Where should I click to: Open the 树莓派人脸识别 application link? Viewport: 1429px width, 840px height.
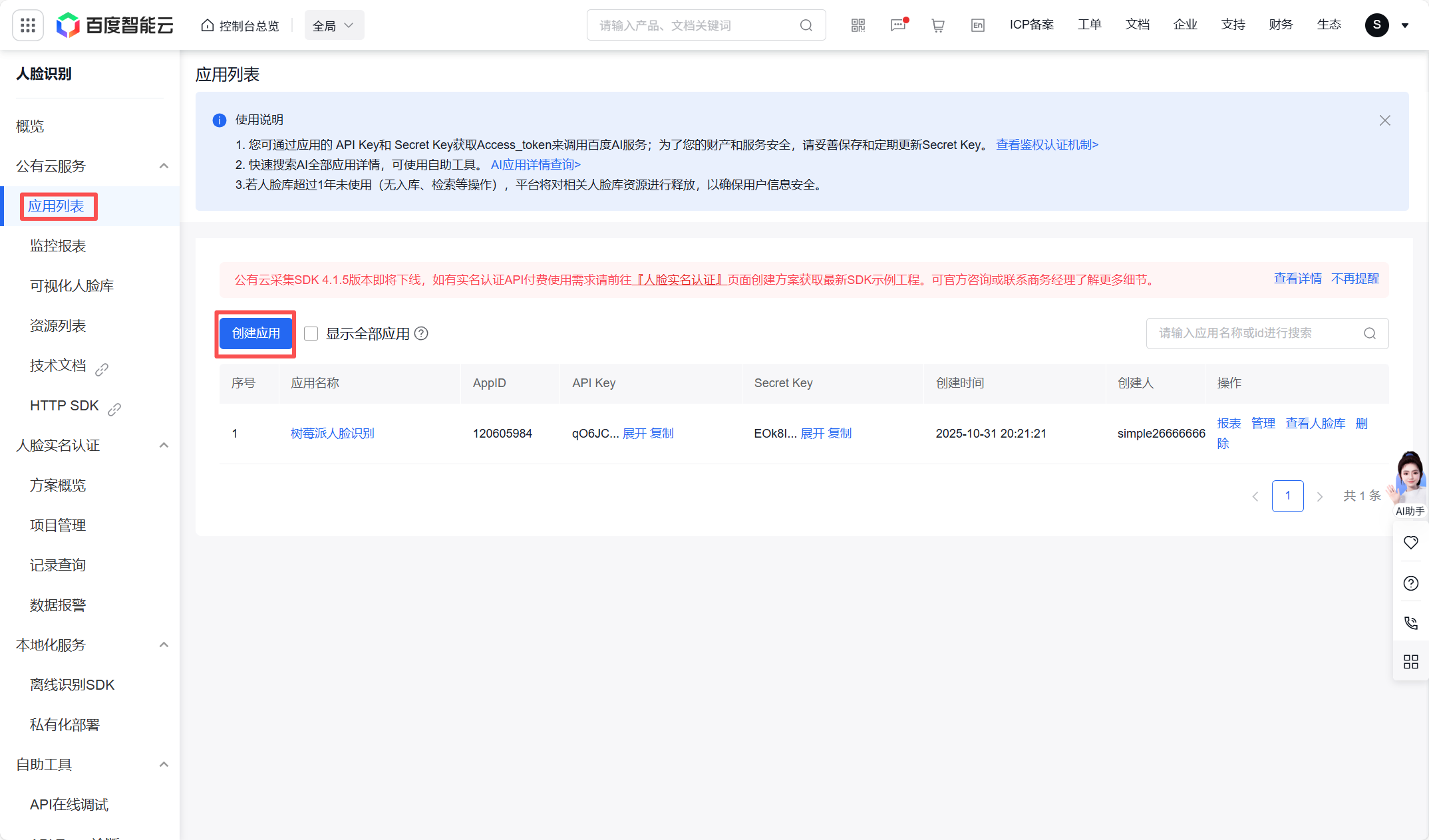pyautogui.click(x=331, y=433)
